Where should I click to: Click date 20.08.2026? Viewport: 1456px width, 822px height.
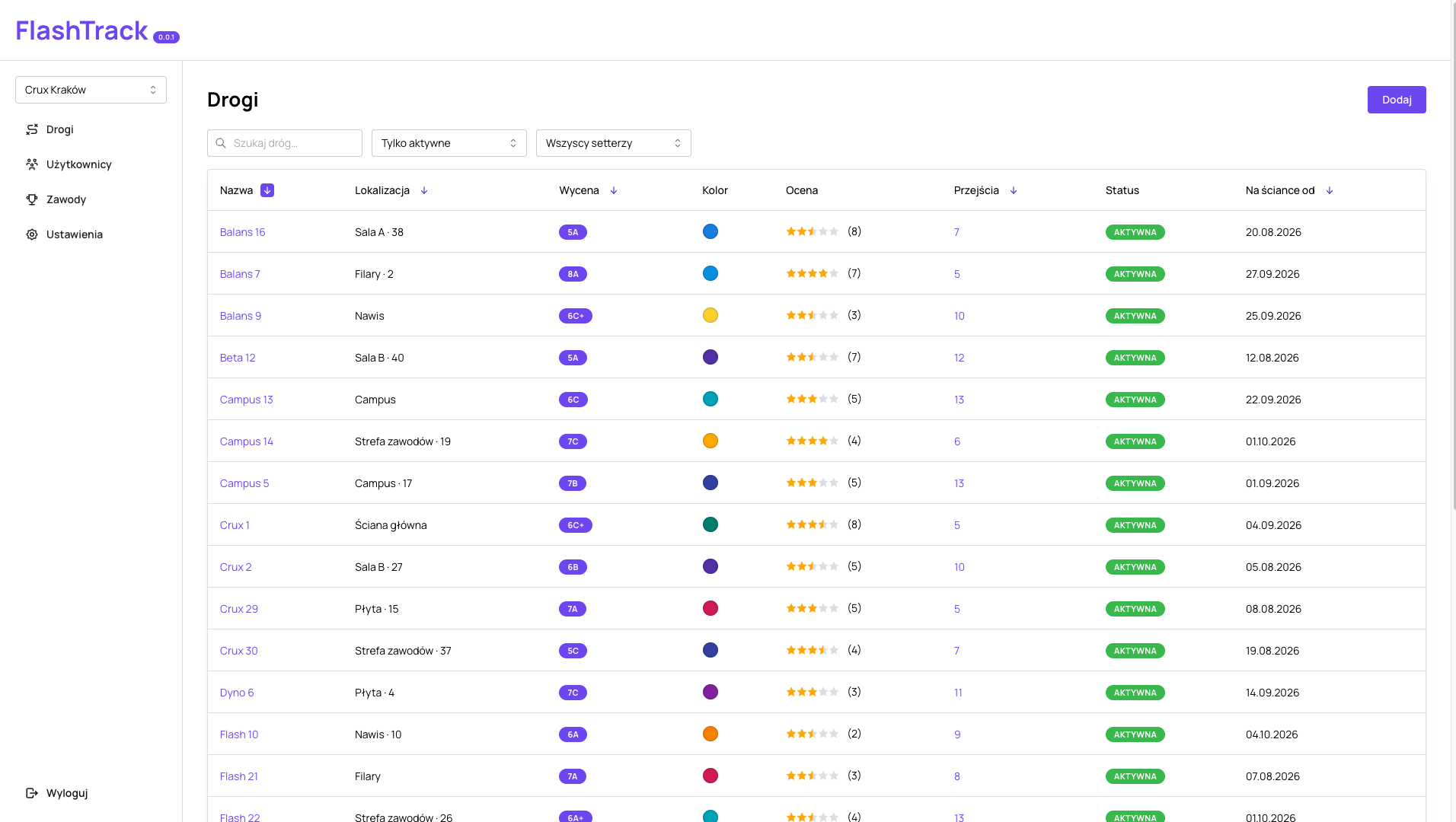[x=1273, y=232]
